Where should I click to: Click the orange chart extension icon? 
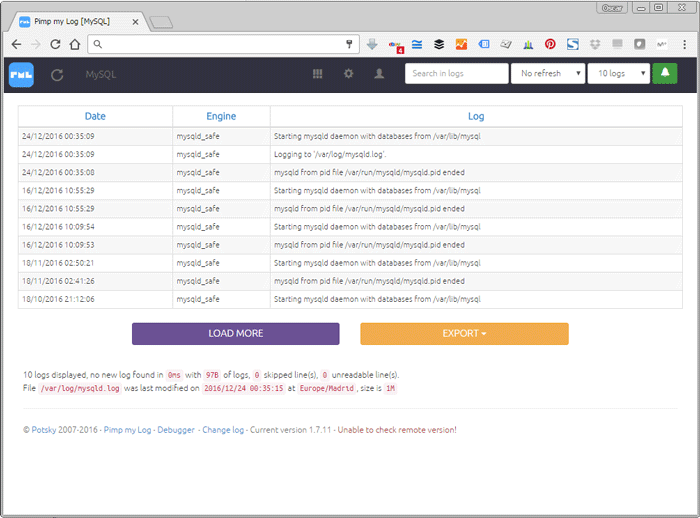(x=461, y=44)
